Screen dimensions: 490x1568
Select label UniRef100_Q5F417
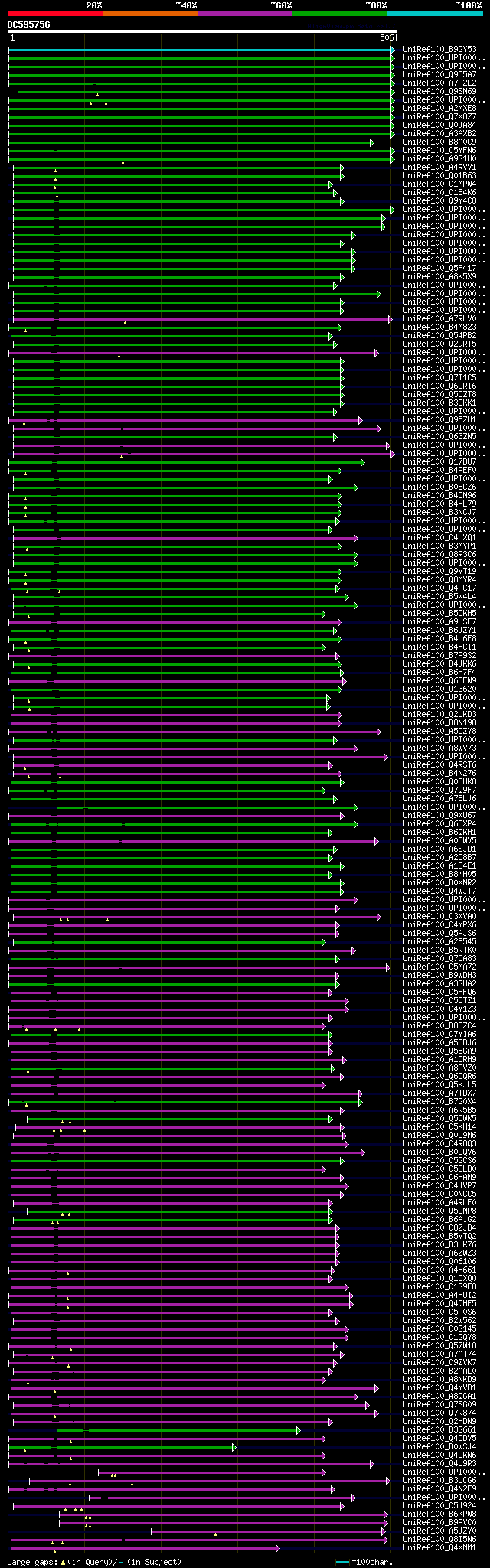pos(439,269)
